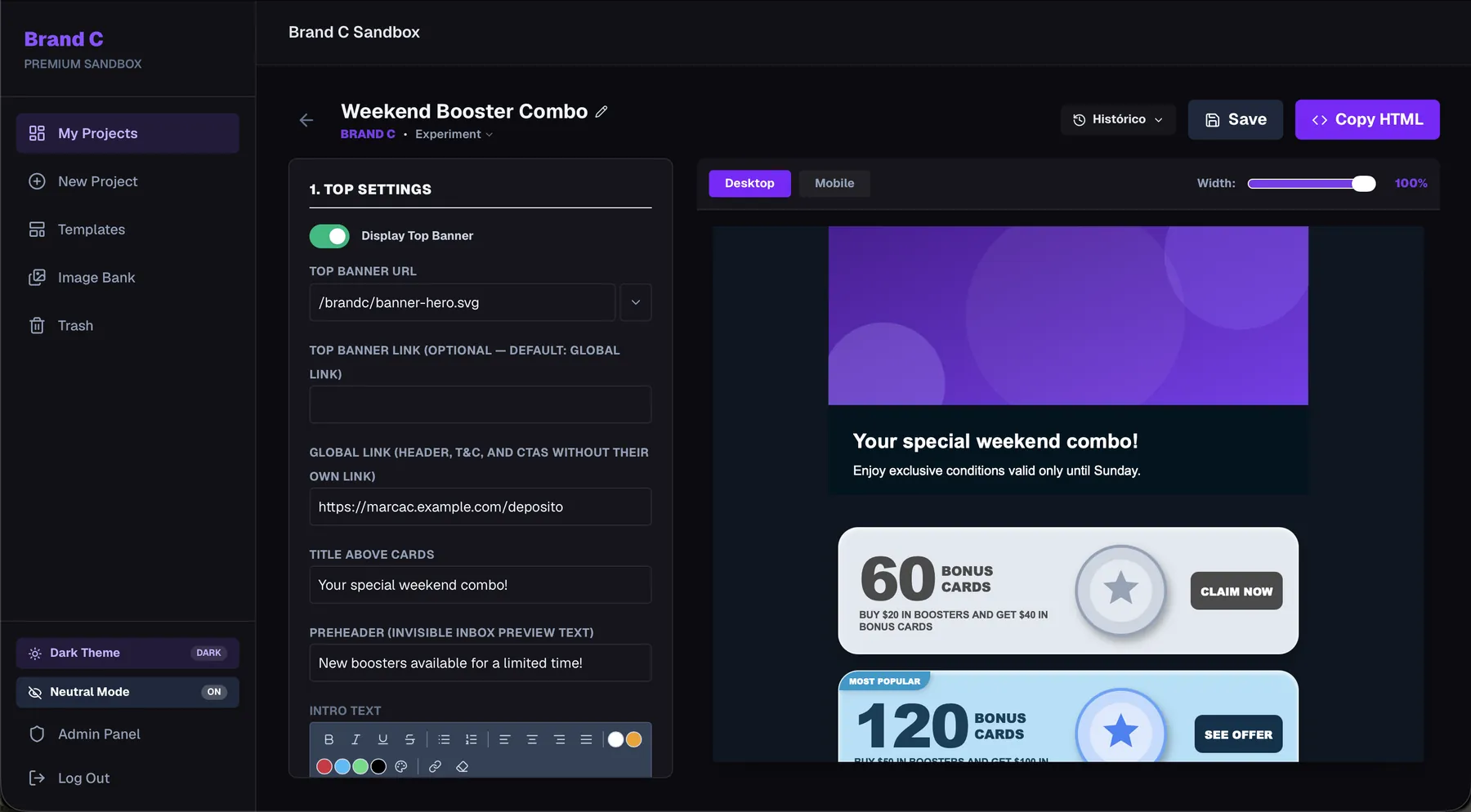Switch preview to Mobile tab
The height and width of the screenshot is (812, 1471).
[x=834, y=183]
